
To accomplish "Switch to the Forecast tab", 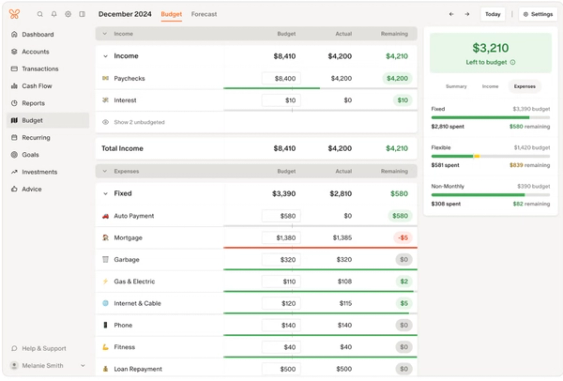I will 204,14.
